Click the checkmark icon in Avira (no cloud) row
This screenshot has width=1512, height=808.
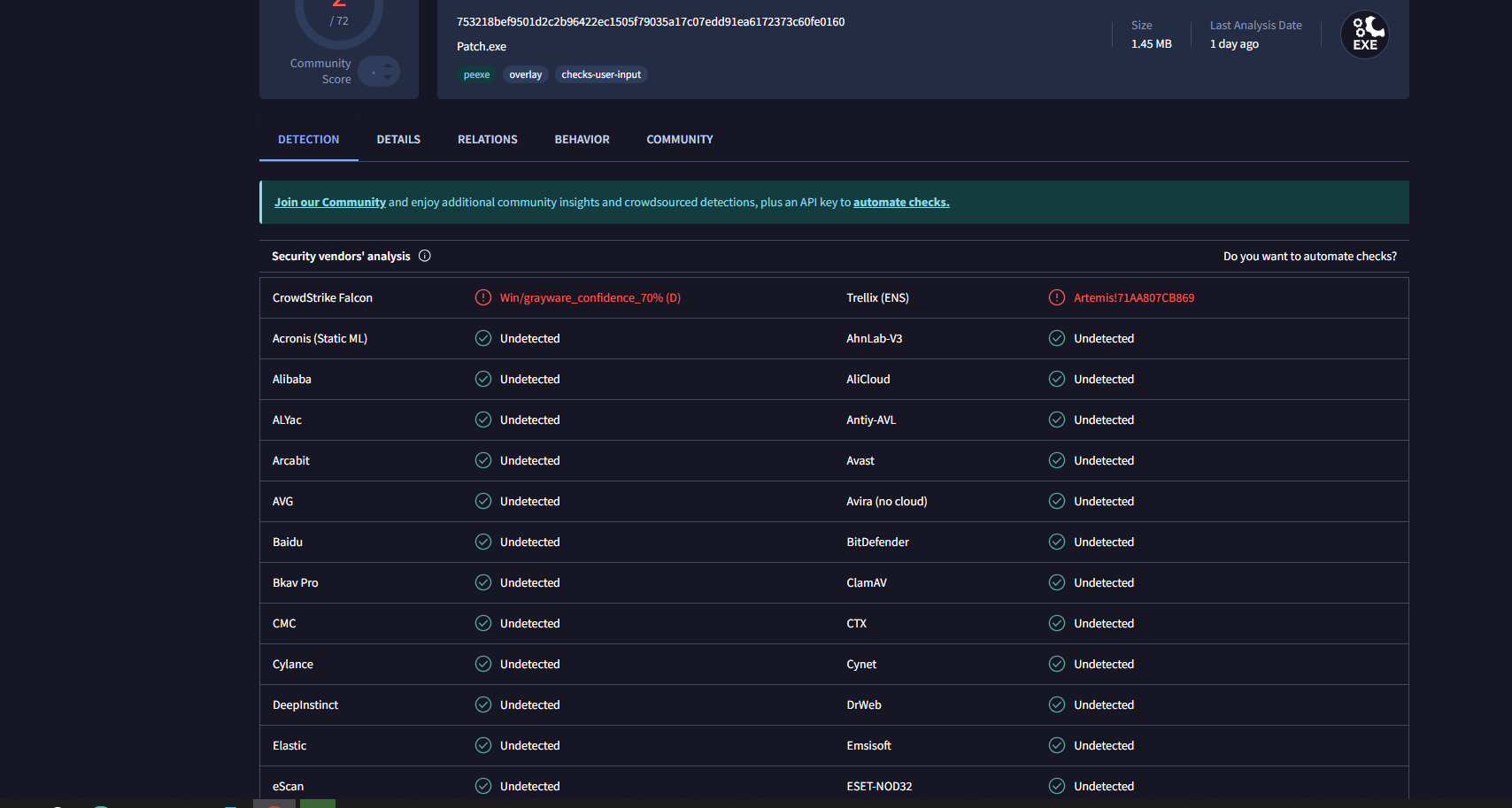point(1057,501)
